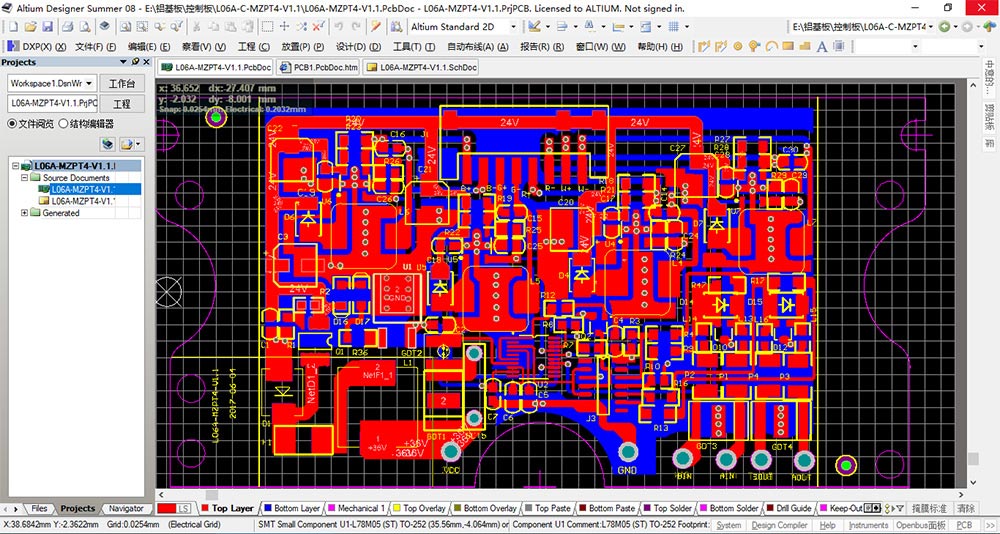The height and width of the screenshot is (534, 1000).
Task: Click the Save disk icon
Action: 47,27
